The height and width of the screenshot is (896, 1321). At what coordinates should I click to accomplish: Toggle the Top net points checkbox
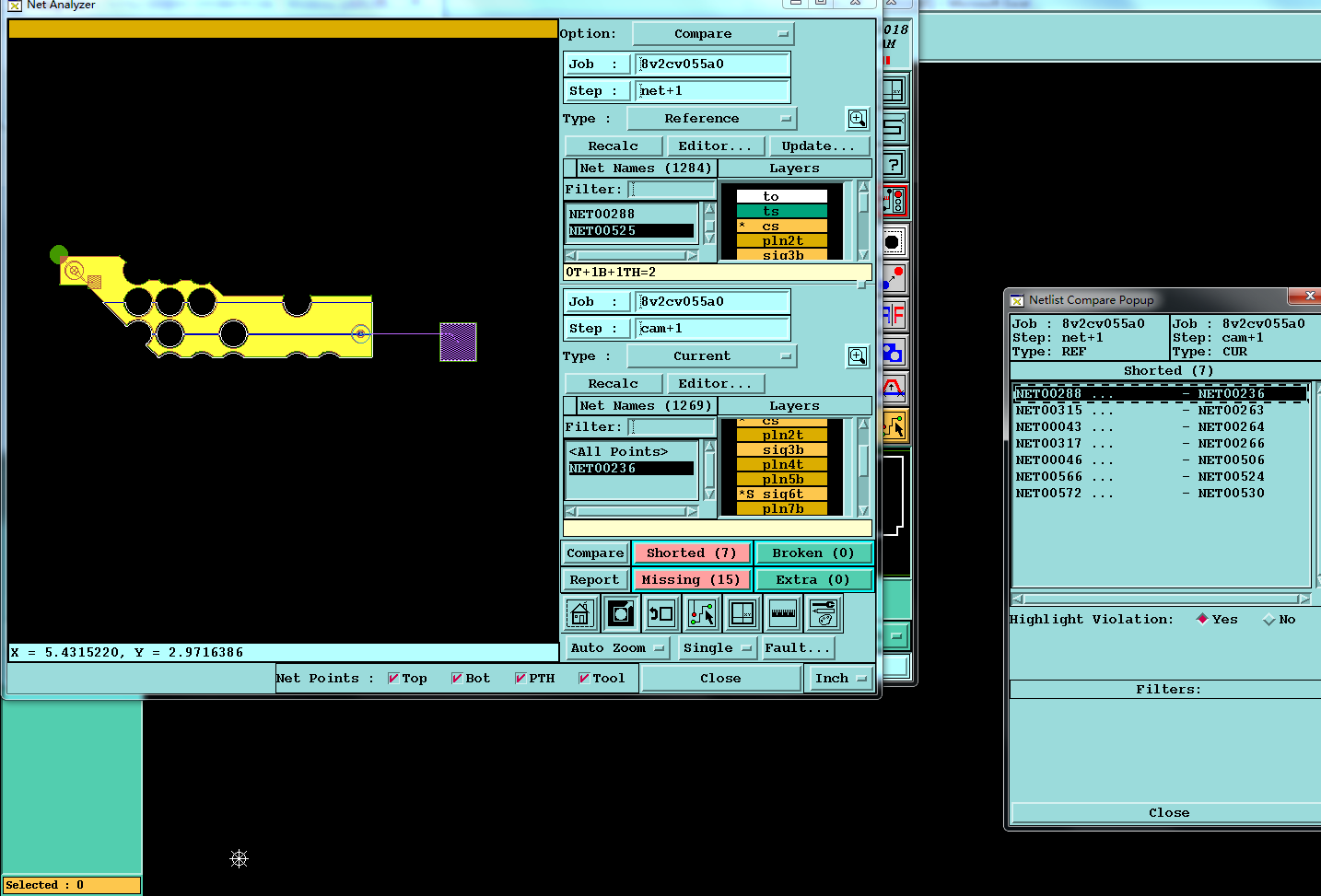point(393,679)
